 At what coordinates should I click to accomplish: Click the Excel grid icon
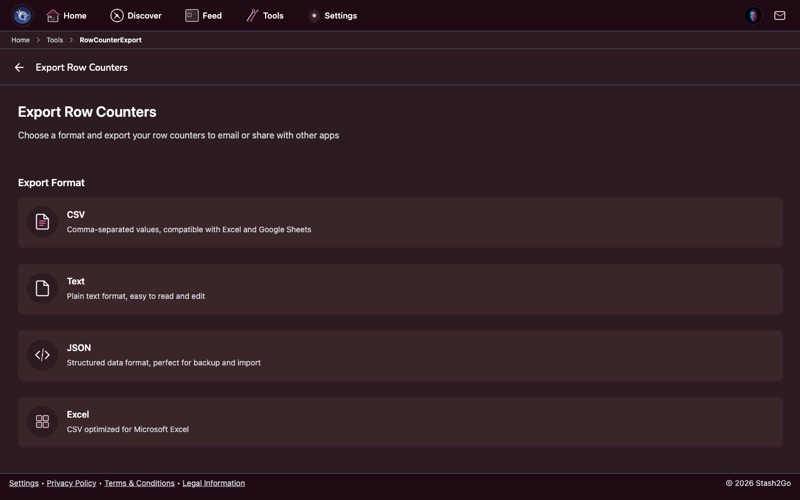(42, 422)
